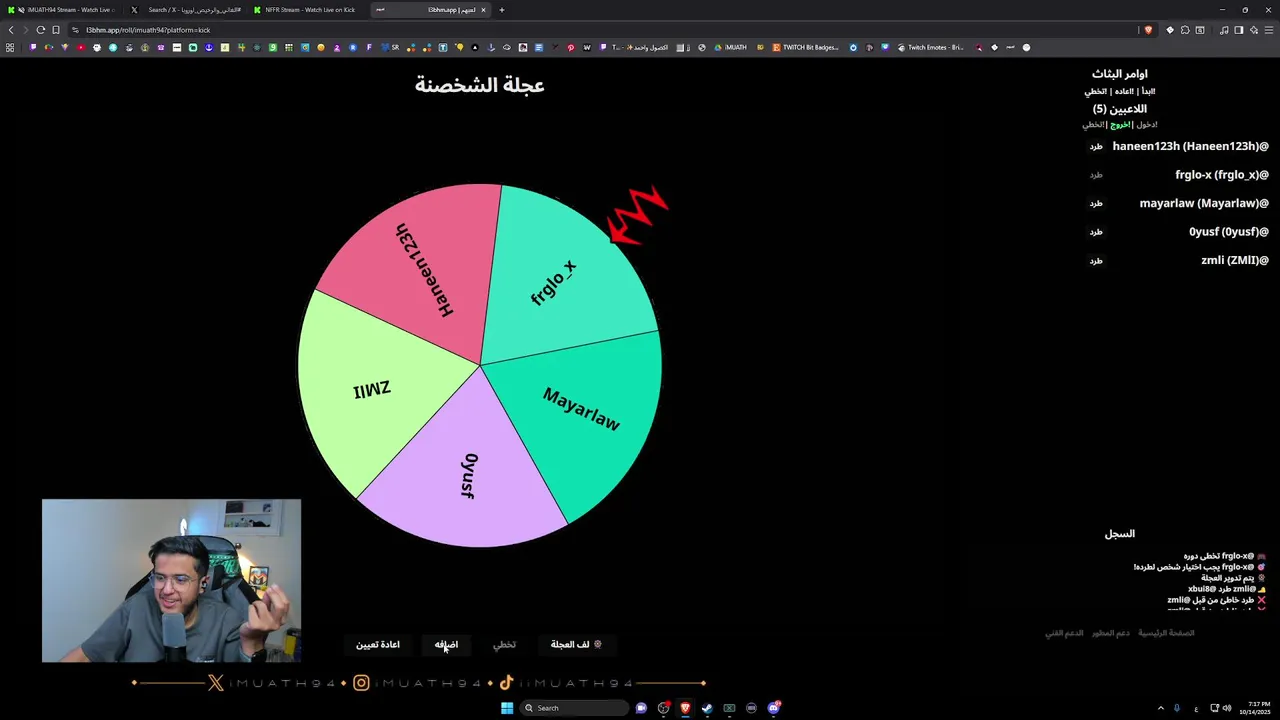Select the ZMlI slice on the wheel
Viewport: 1280px width, 720px height.
tap(372, 390)
